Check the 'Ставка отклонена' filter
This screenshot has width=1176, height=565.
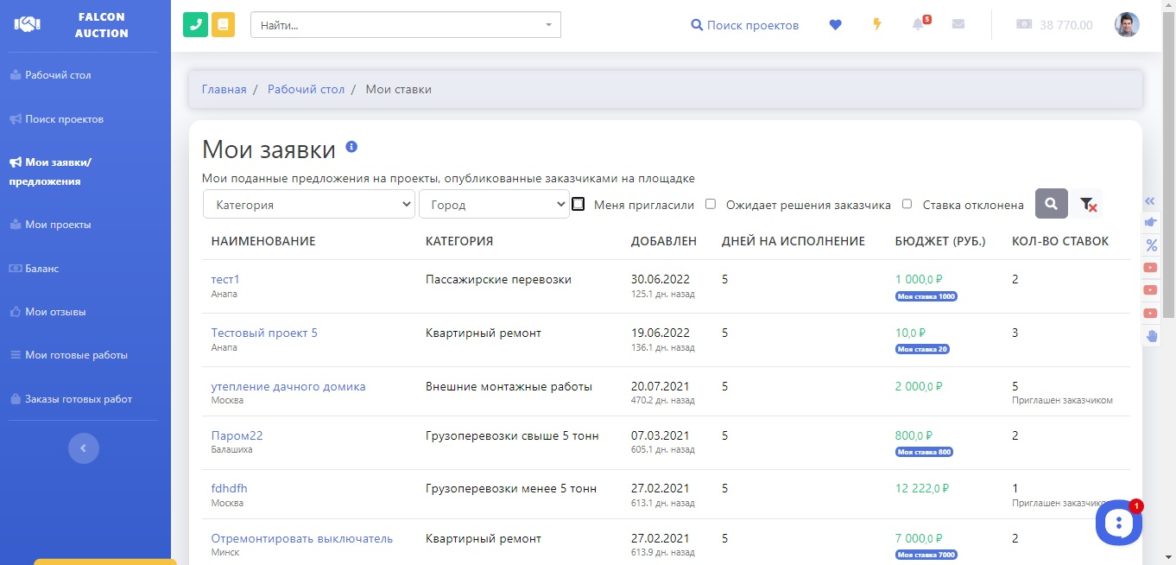(x=907, y=204)
